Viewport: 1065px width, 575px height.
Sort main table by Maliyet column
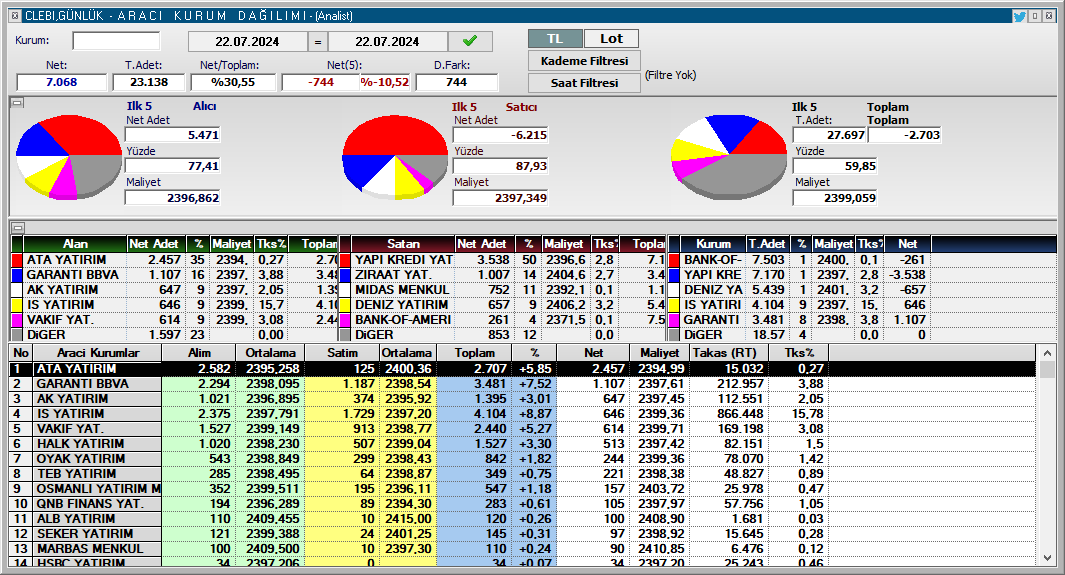click(659, 353)
